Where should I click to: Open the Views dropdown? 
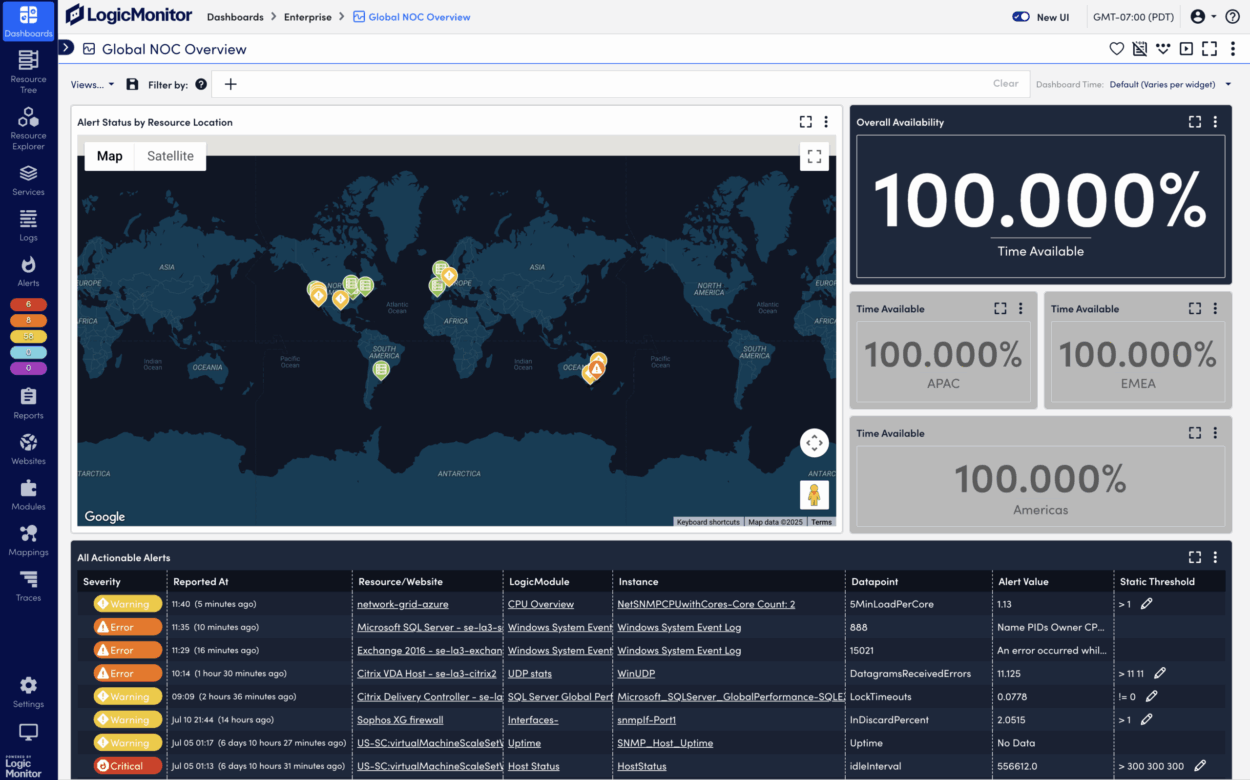[x=92, y=85]
